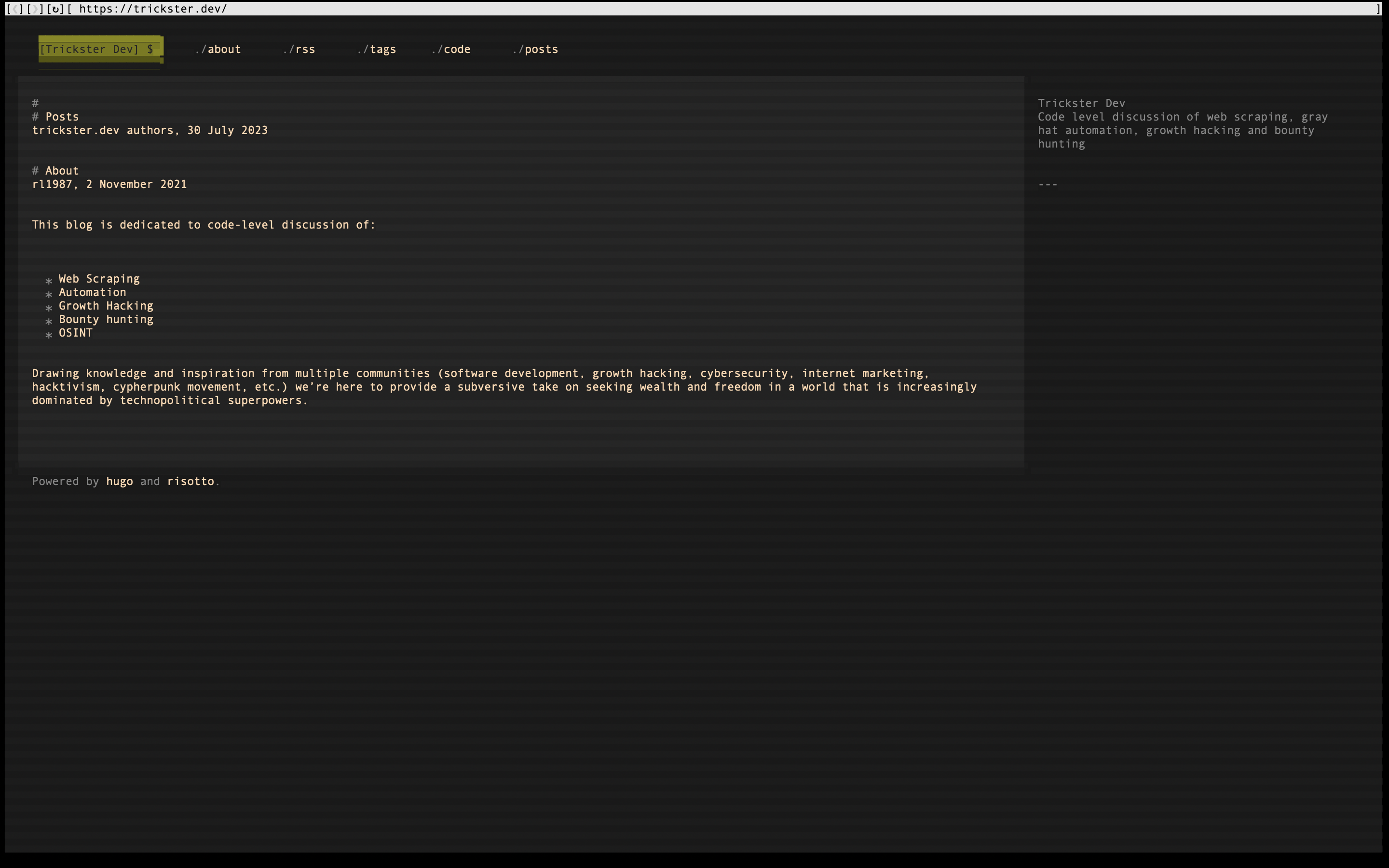Click the Web Scraping list item
The width and height of the screenshot is (1389, 868).
click(x=99, y=279)
